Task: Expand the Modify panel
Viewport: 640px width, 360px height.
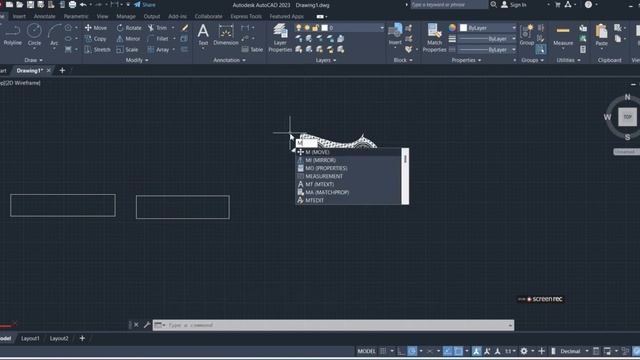Action: click(137, 60)
